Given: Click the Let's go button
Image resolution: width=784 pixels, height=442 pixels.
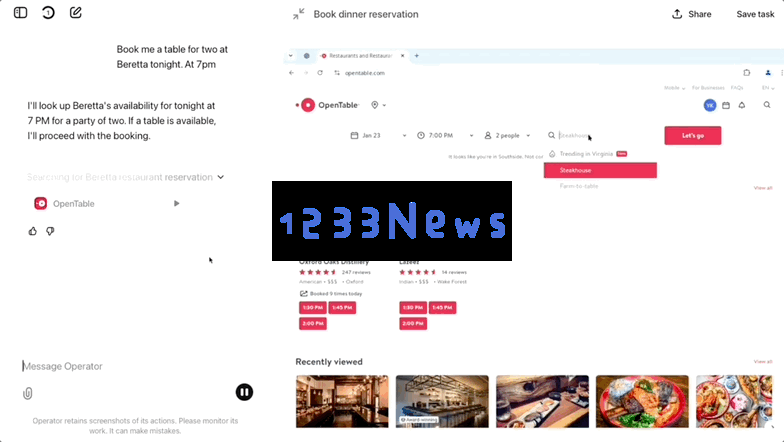Looking at the screenshot, I should pyautogui.click(x=692, y=136).
